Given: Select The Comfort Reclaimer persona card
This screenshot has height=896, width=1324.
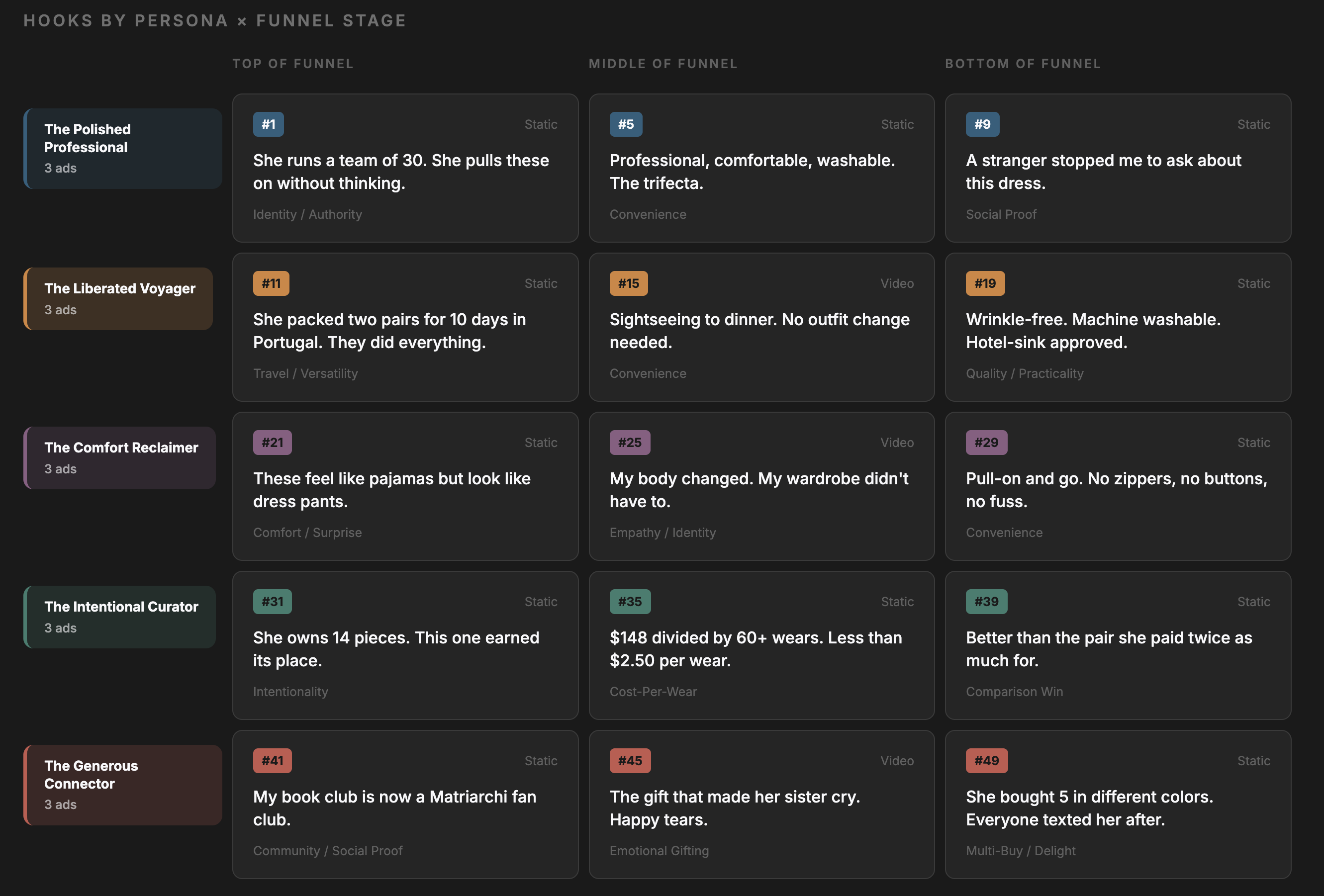Looking at the screenshot, I should 120,457.
